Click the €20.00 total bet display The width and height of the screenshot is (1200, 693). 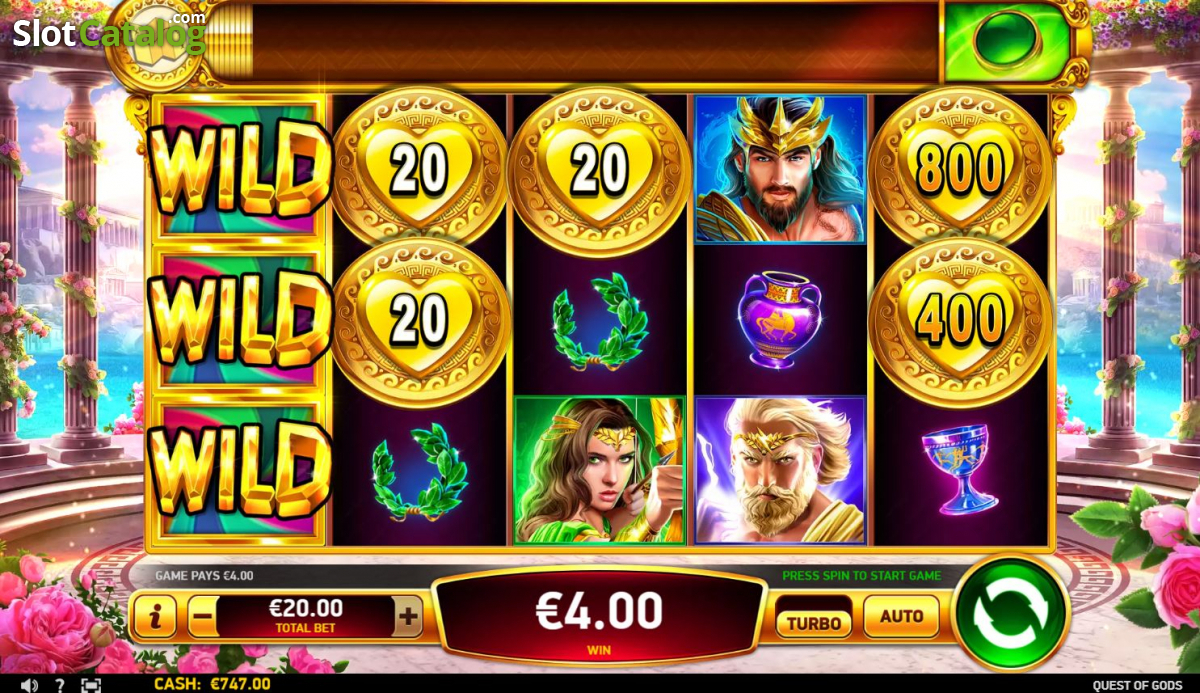(x=305, y=615)
